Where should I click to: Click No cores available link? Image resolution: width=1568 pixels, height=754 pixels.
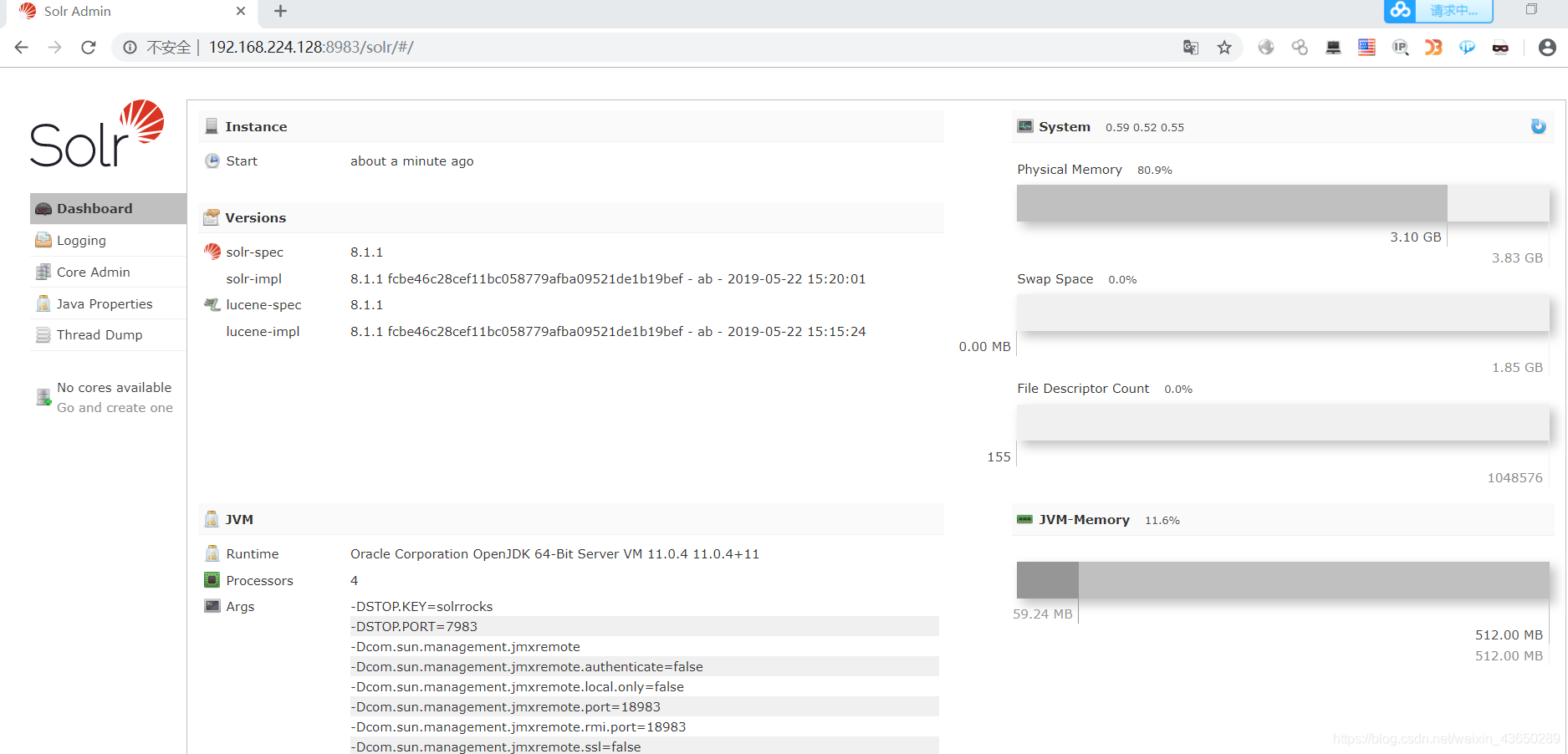tap(114, 388)
